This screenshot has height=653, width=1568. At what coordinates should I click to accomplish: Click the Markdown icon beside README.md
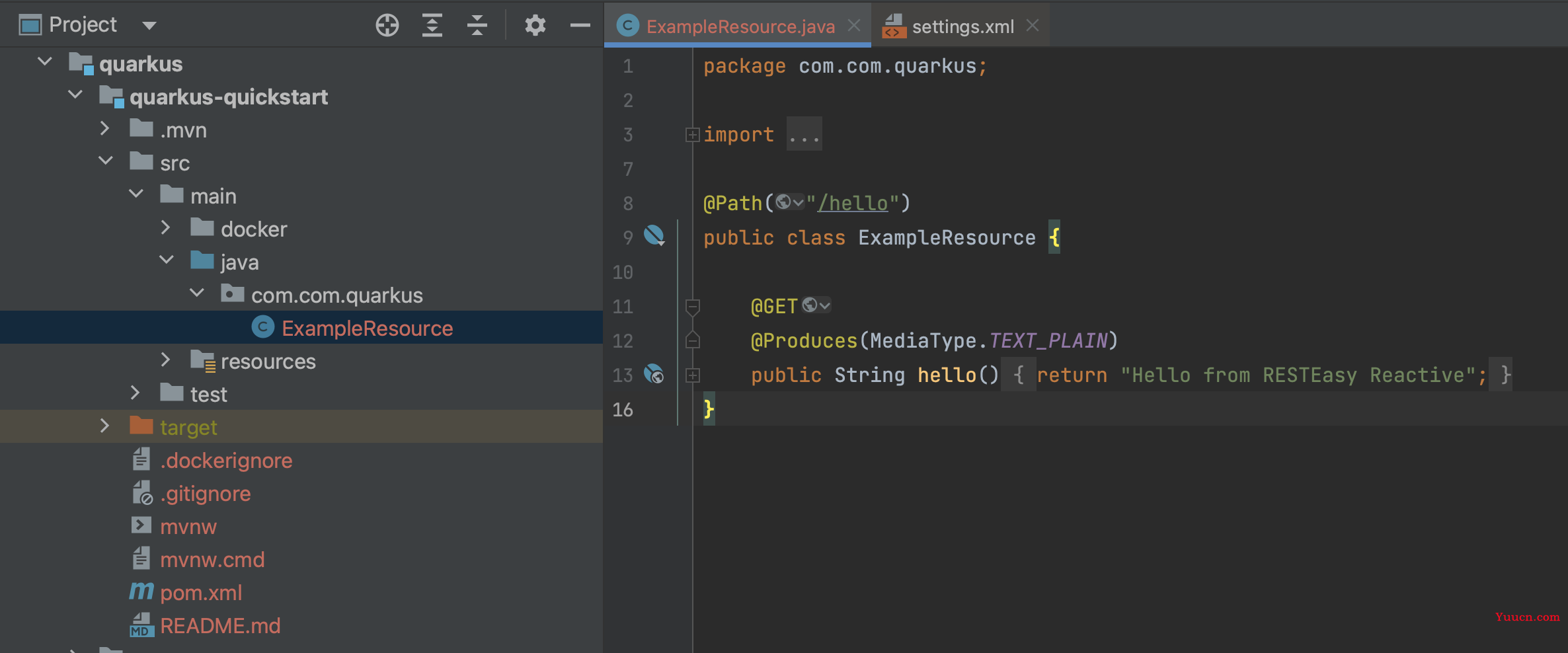pyautogui.click(x=141, y=625)
